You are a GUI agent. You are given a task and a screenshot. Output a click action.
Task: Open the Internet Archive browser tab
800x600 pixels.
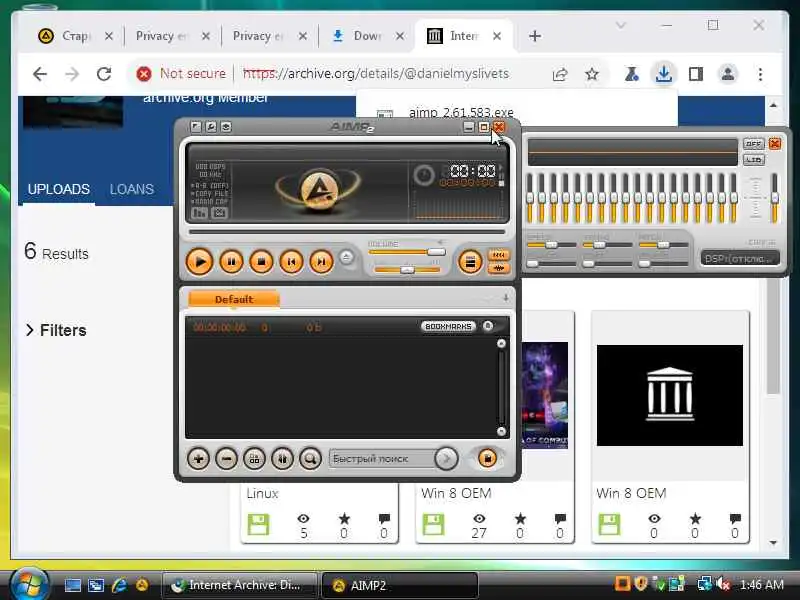463,36
